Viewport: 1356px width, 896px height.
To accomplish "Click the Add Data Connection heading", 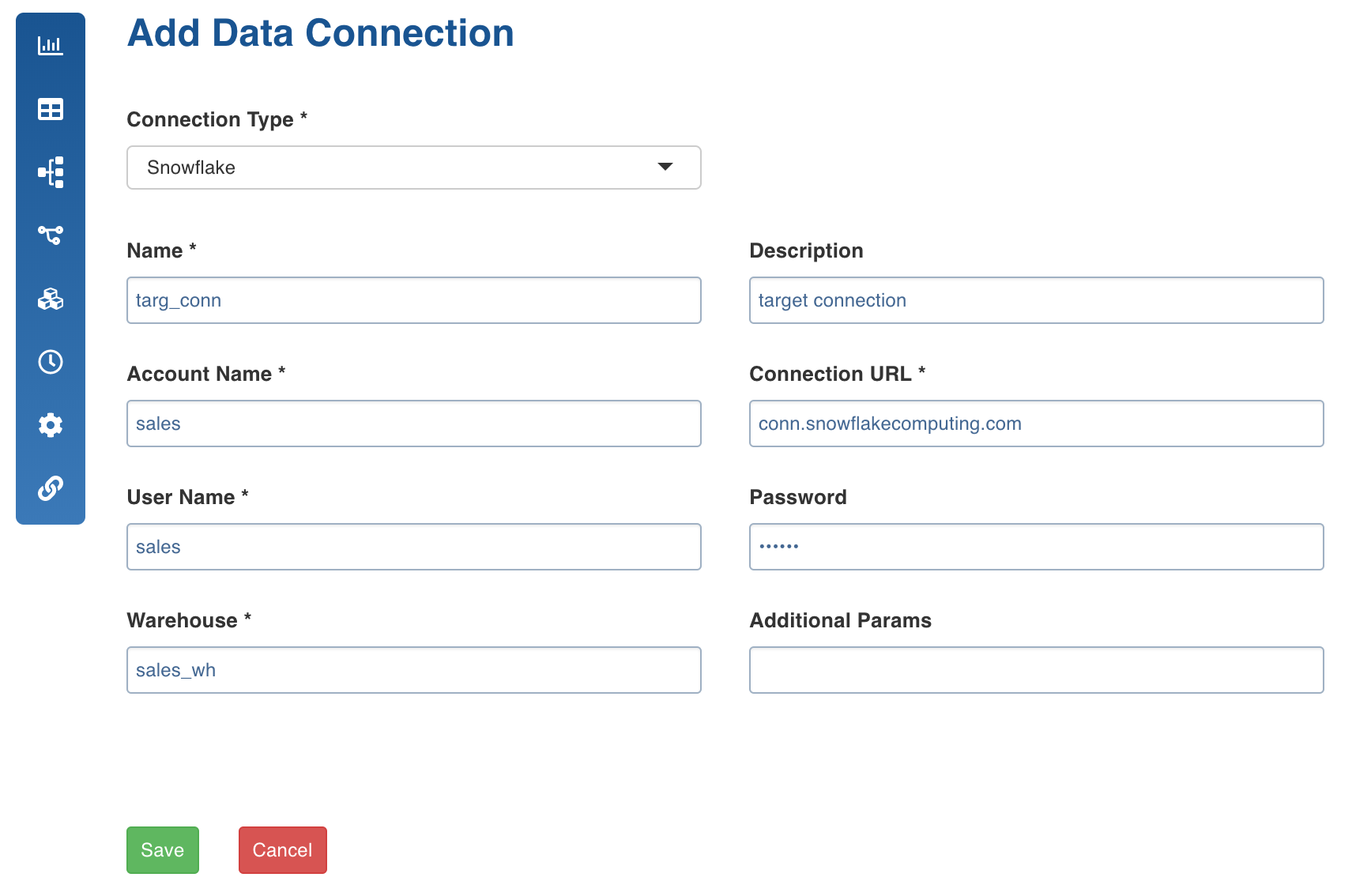I will [321, 33].
